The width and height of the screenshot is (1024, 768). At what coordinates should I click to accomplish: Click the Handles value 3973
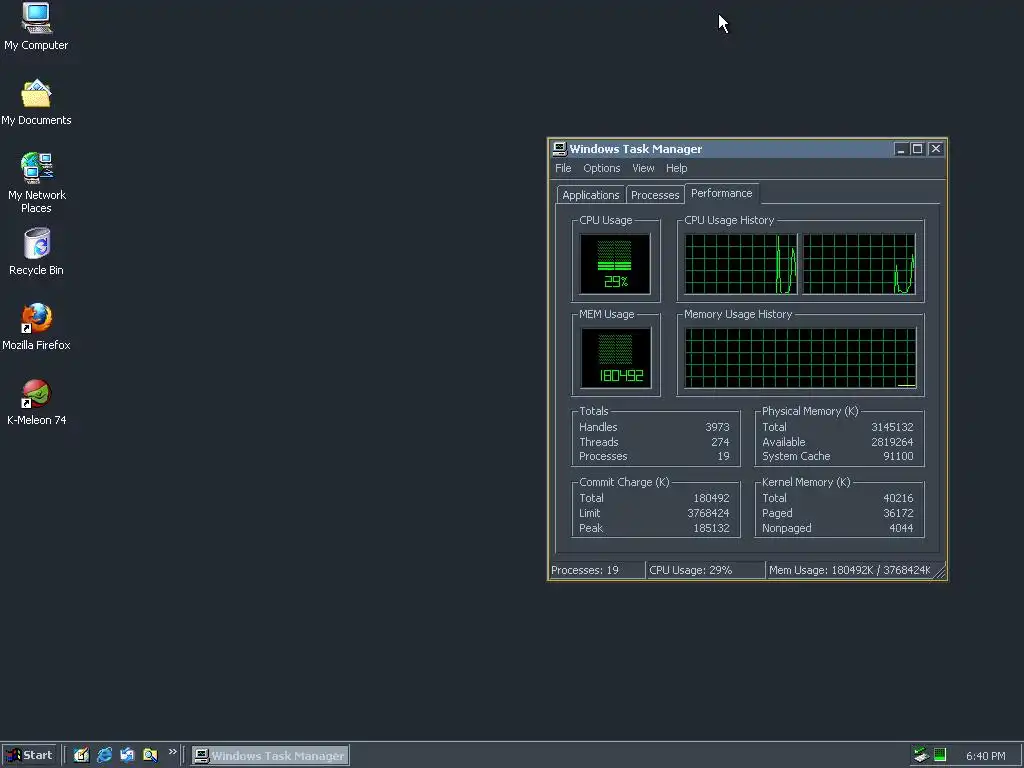717,427
